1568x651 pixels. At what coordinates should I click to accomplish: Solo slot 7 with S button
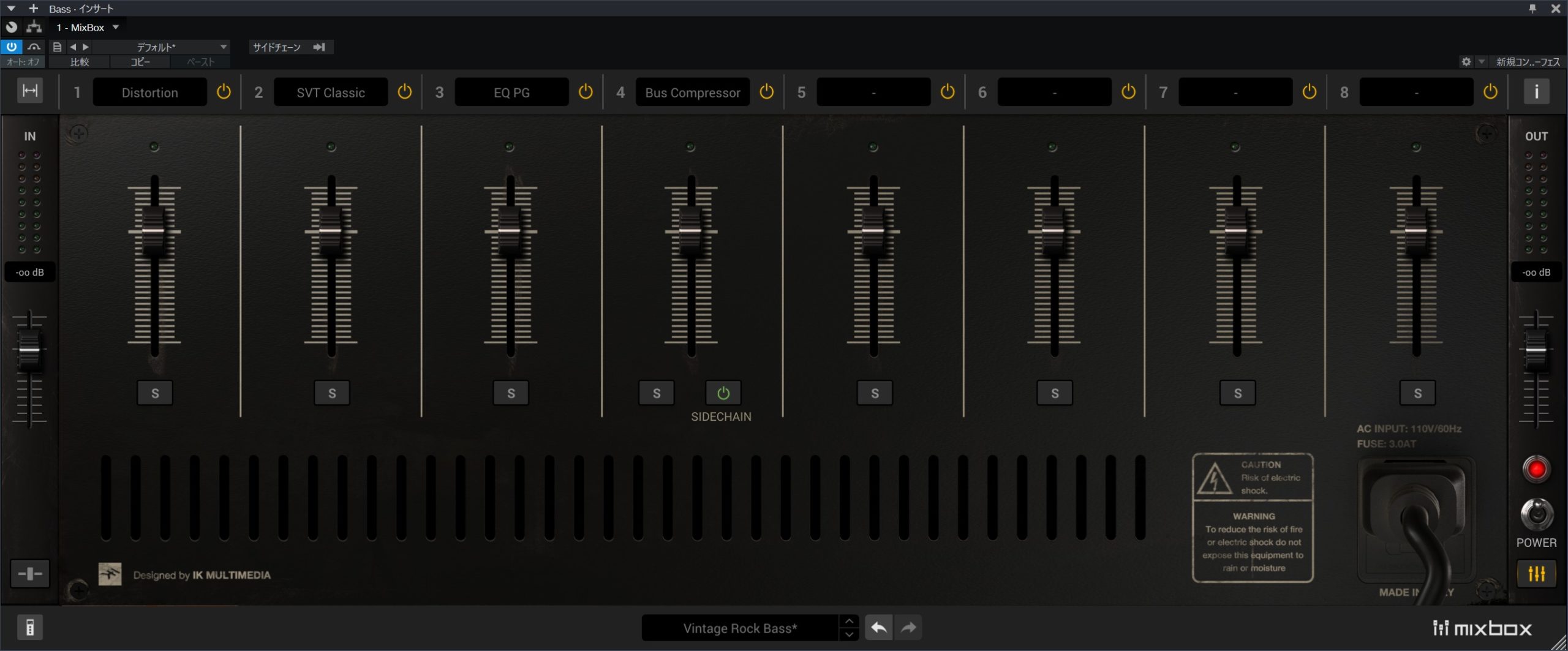pos(1238,393)
